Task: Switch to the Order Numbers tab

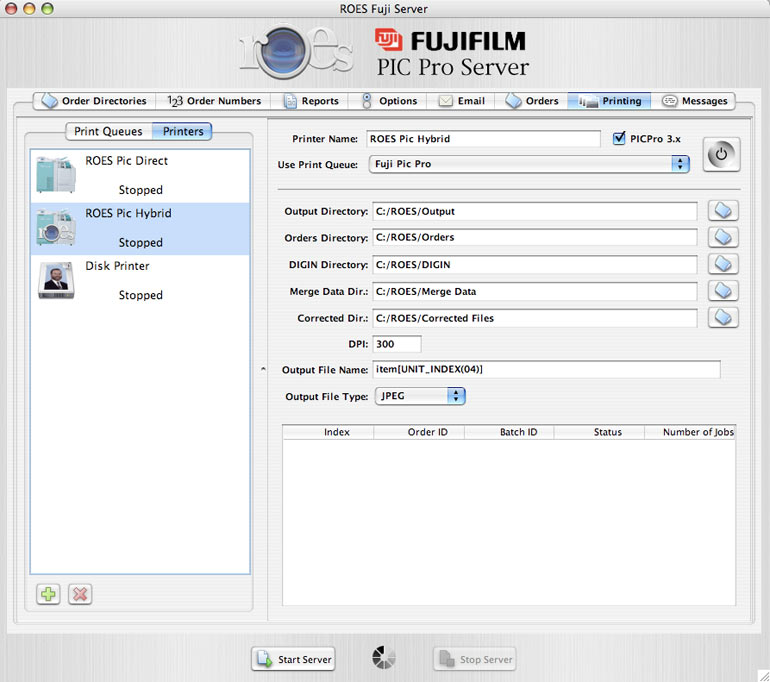Action: point(214,101)
